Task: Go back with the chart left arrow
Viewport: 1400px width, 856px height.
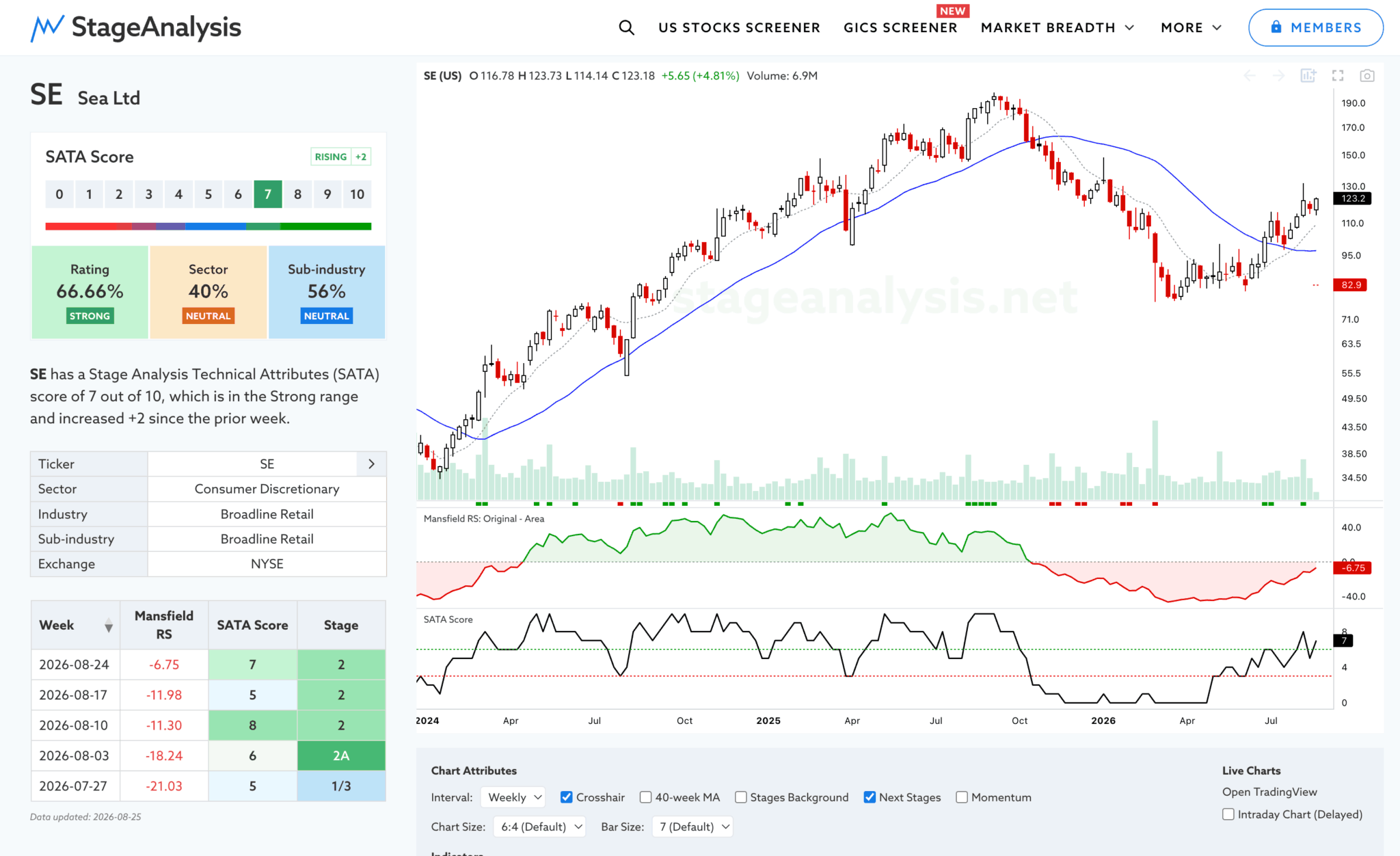Action: tap(1250, 76)
